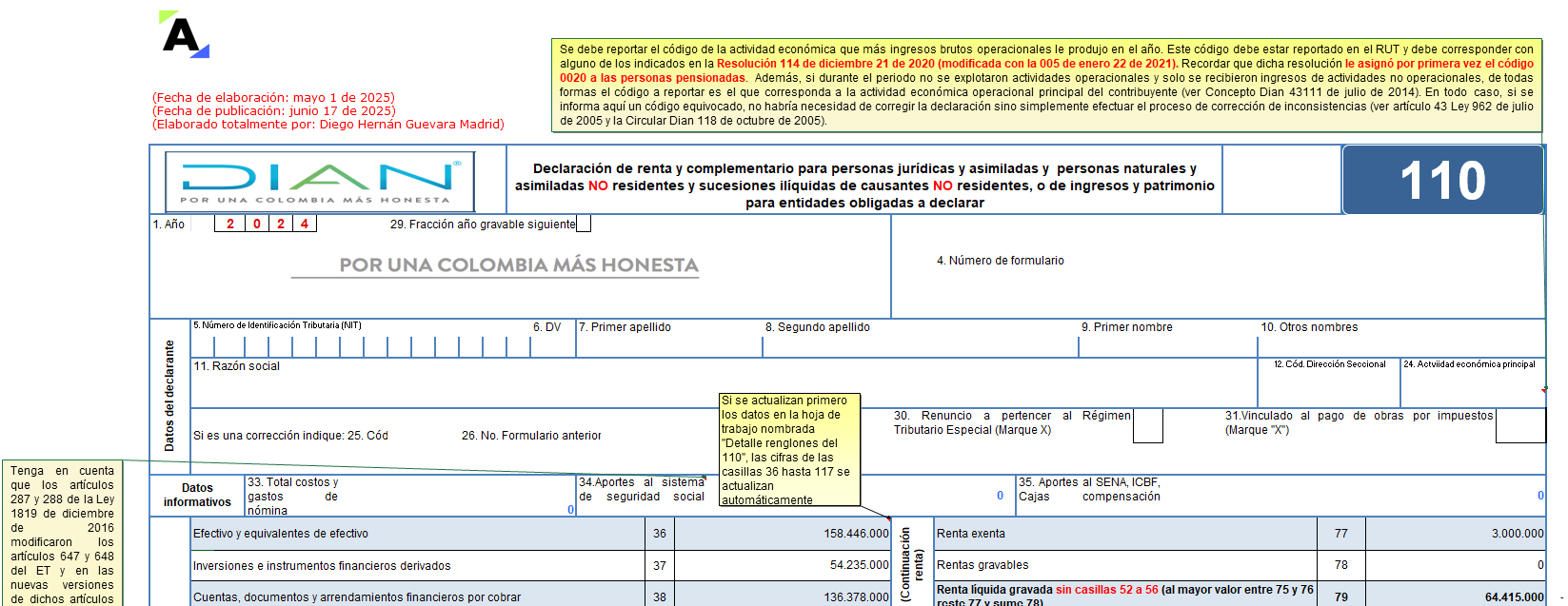Select the 'Renta exenta' value '3.000.000'

tap(1456, 534)
